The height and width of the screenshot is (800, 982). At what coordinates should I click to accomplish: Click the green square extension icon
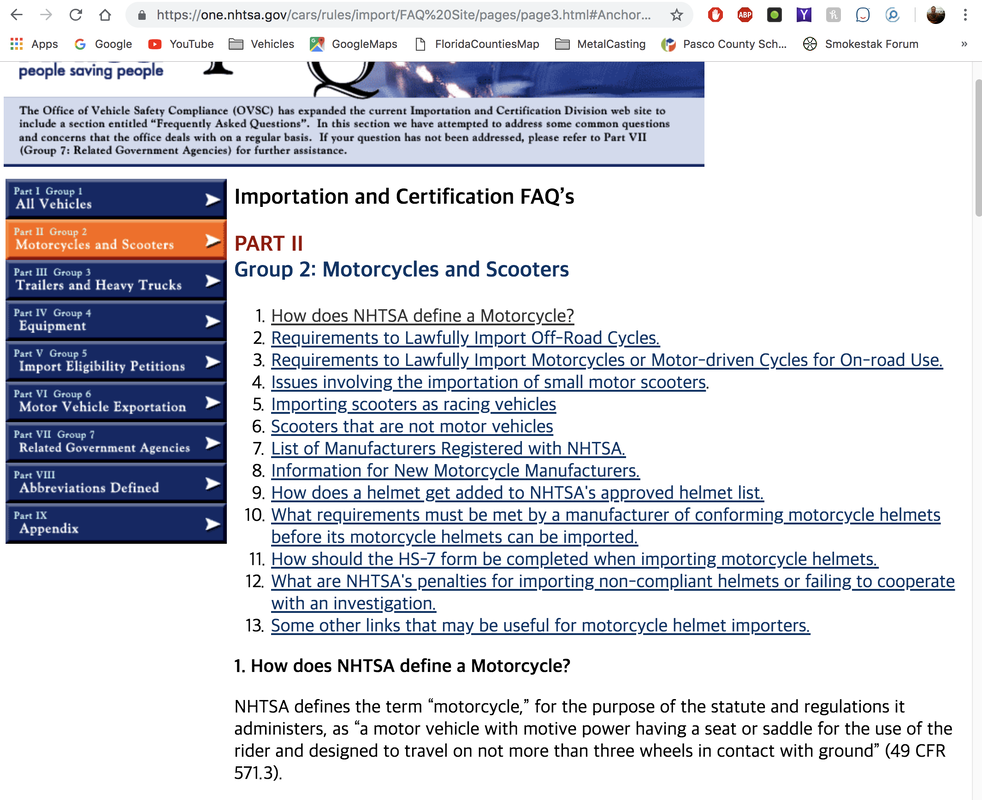(774, 14)
